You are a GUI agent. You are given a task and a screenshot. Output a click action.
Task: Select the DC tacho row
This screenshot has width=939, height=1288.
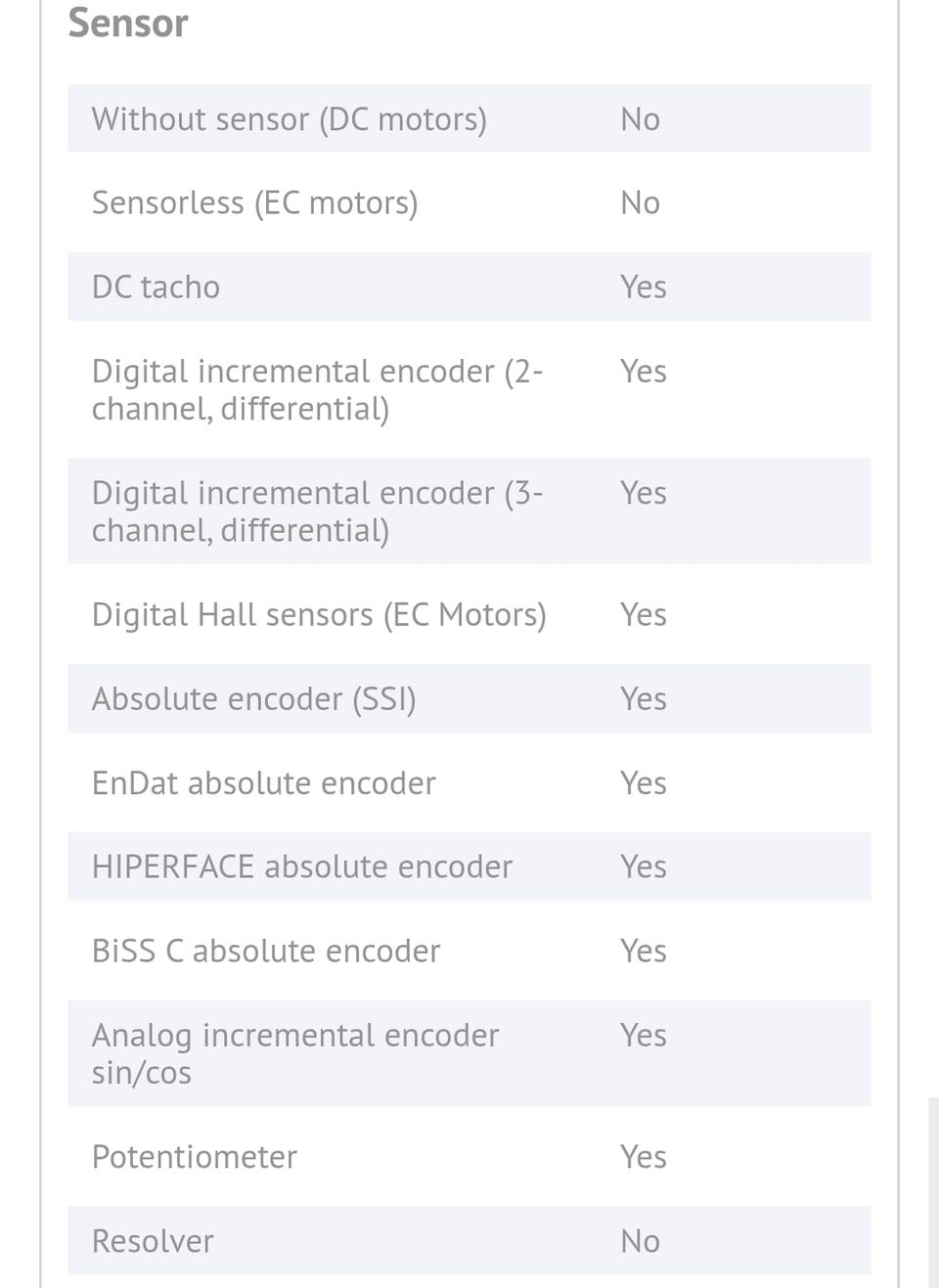[469, 287]
